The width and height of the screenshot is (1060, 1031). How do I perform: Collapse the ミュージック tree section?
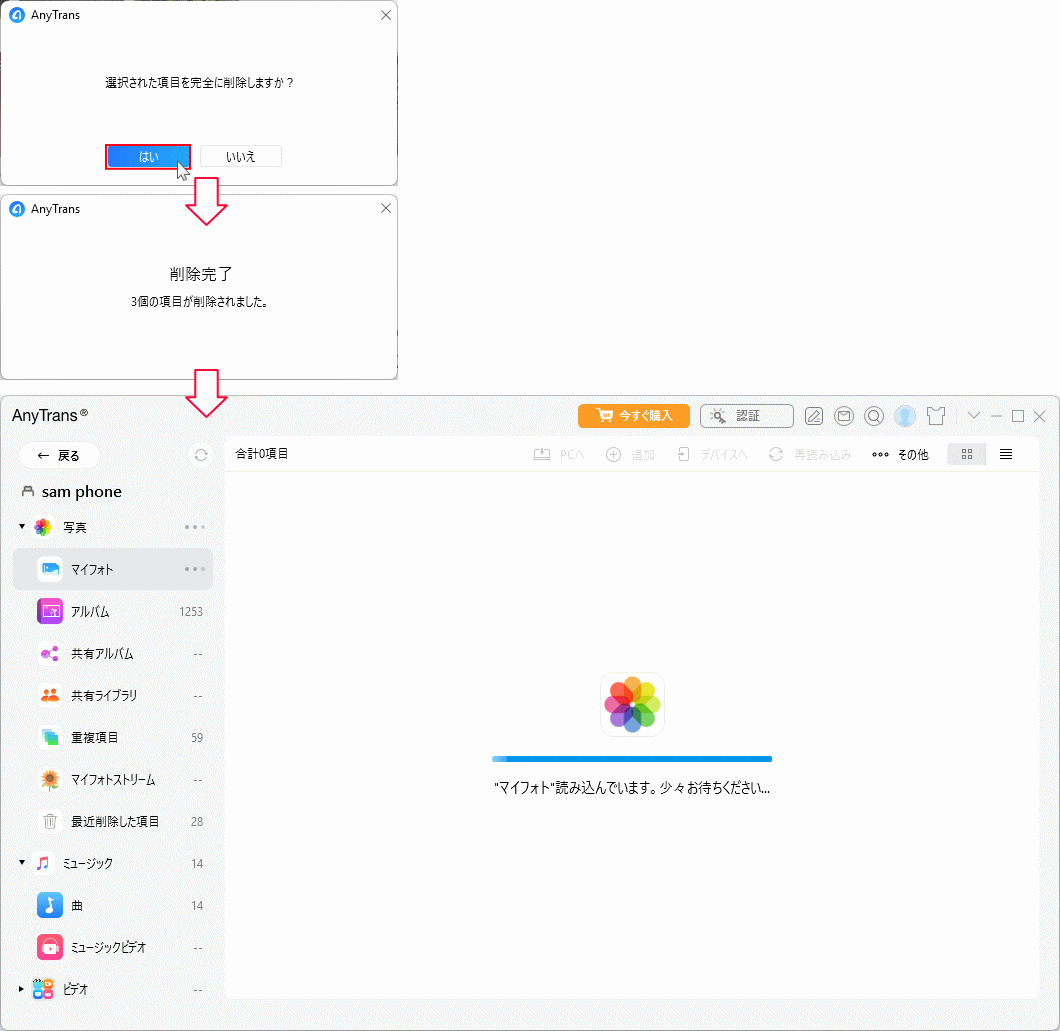pyautogui.click(x=22, y=863)
